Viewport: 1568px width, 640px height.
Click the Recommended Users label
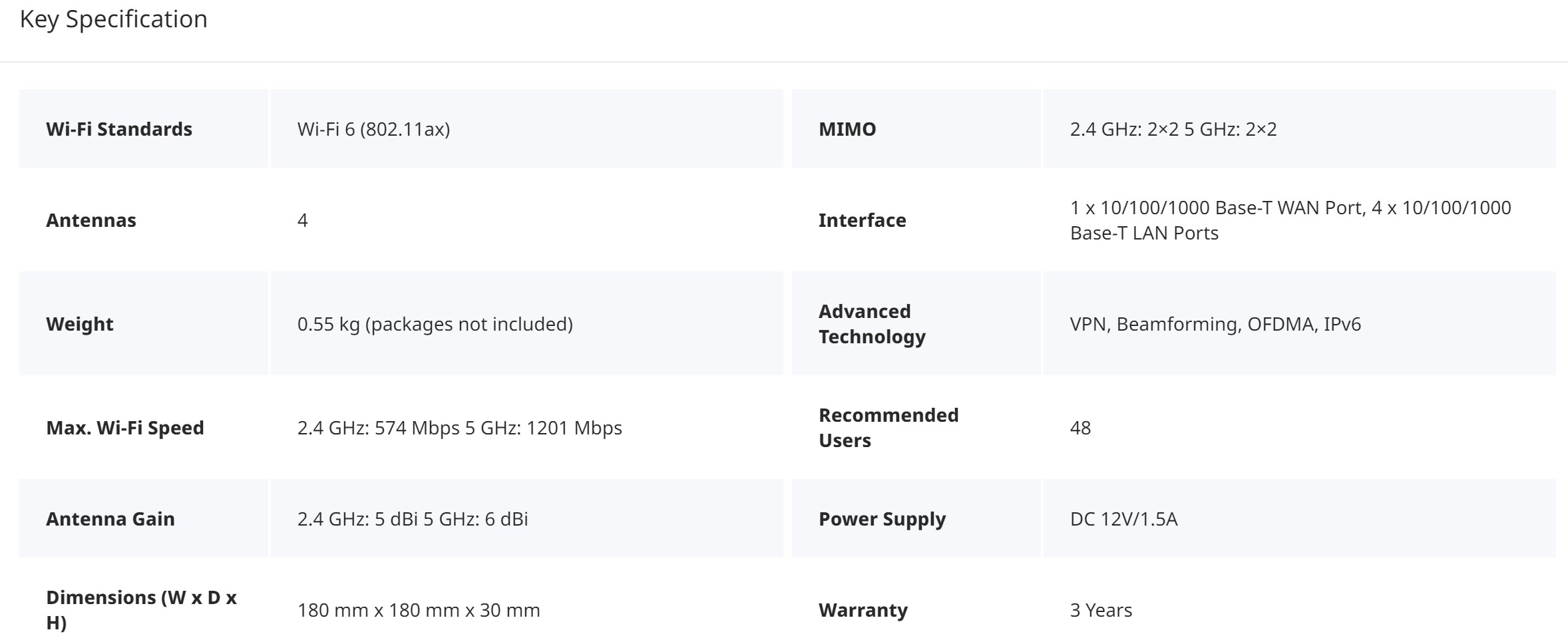pos(888,428)
